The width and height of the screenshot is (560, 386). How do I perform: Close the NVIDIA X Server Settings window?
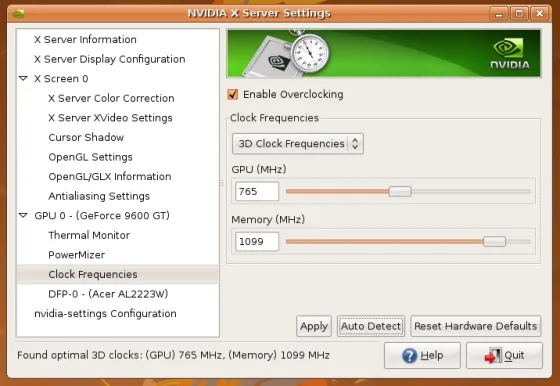[x=540, y=14]
